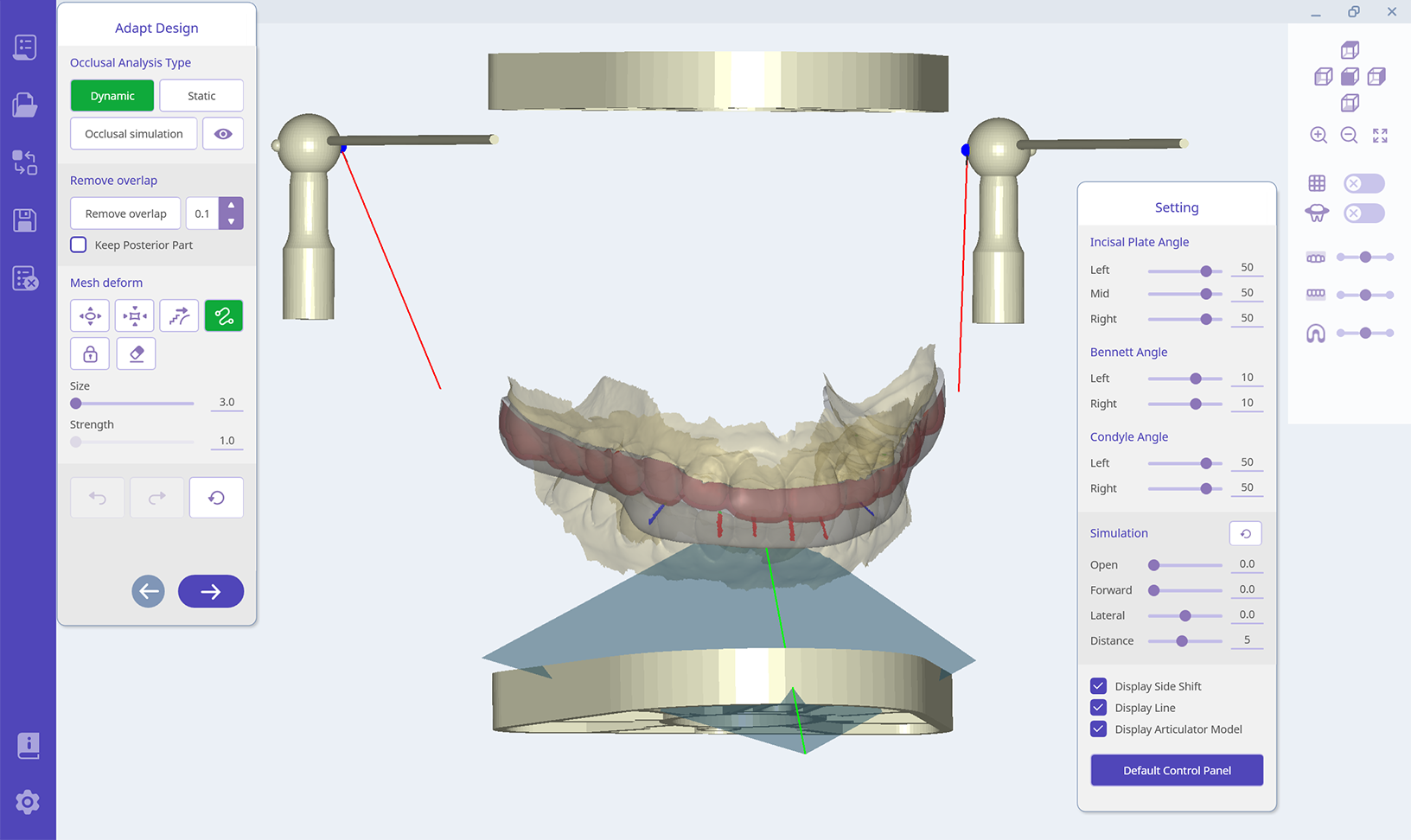Reset the simulation with the refresh icon
Image resolution: width=1411 pixels, height=840 pixels.
click(1245, 534)
